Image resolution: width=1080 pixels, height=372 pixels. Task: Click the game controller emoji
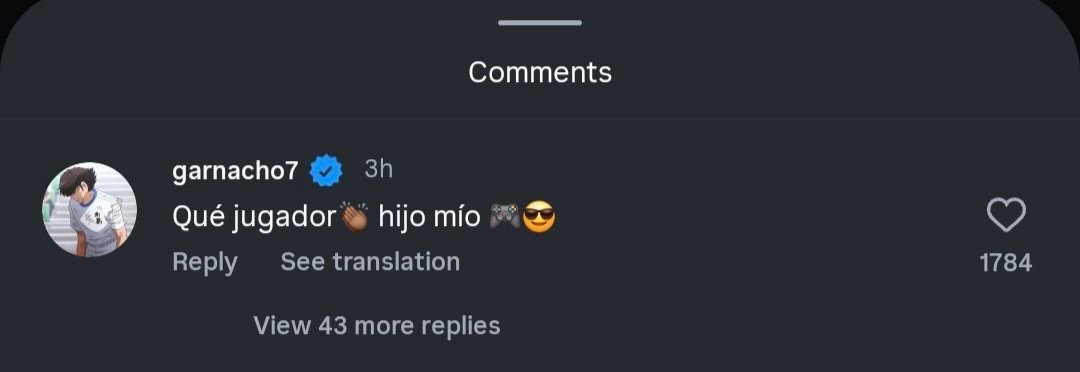(505, 218)
